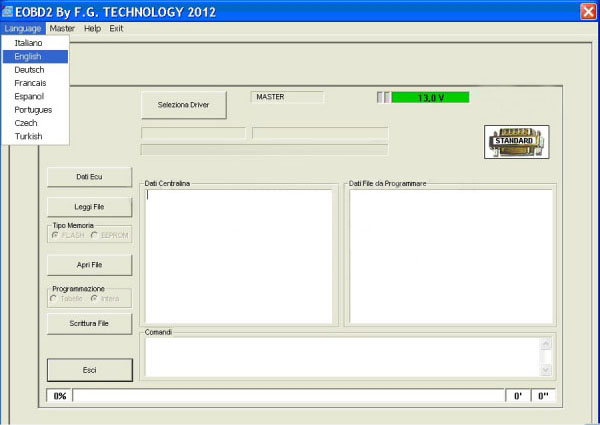Choose the Tabelle programming option
The height and width of the screenshot is (425, 600).
coord(55,298)
